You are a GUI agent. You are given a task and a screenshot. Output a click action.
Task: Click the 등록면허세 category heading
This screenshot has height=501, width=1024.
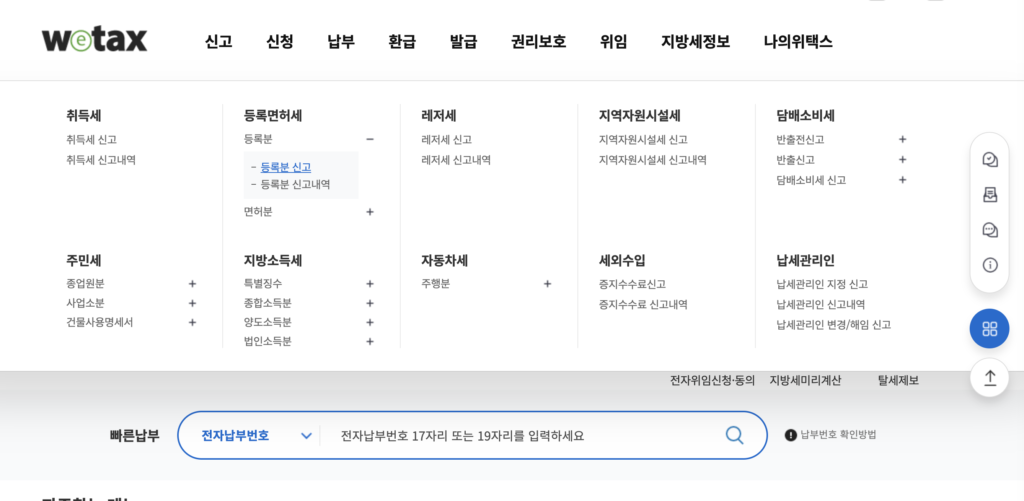coord(273,116)
